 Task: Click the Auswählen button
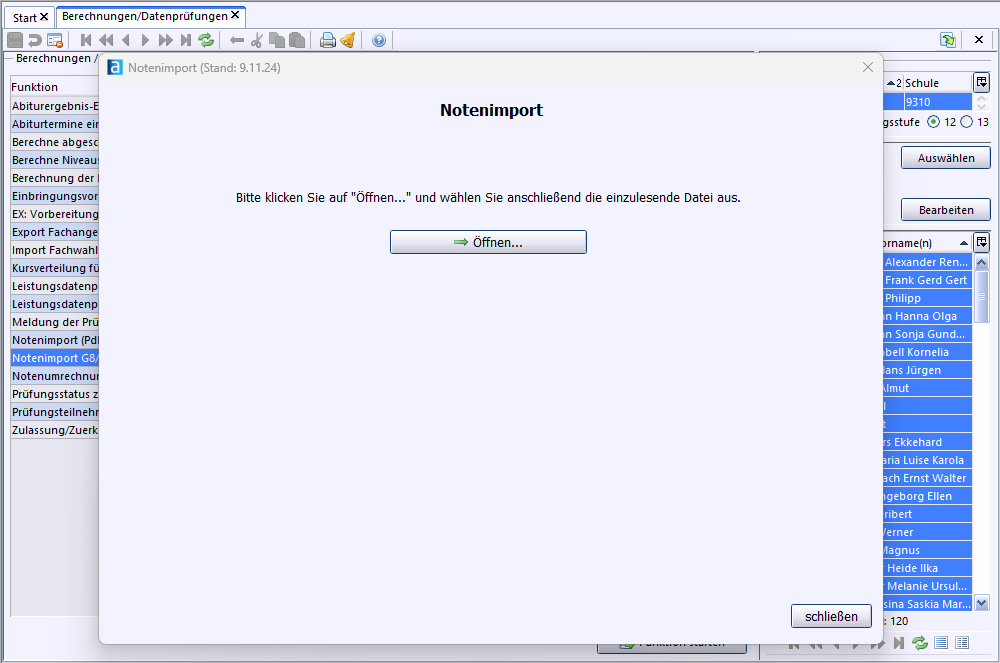tap(946, 158)
